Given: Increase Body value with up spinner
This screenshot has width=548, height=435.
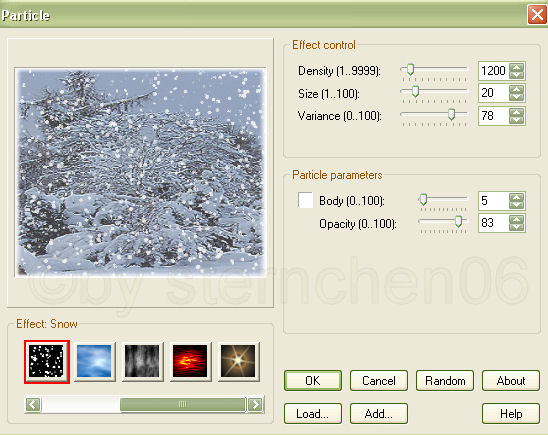Looking at the screenshot, I should point(517,197).
